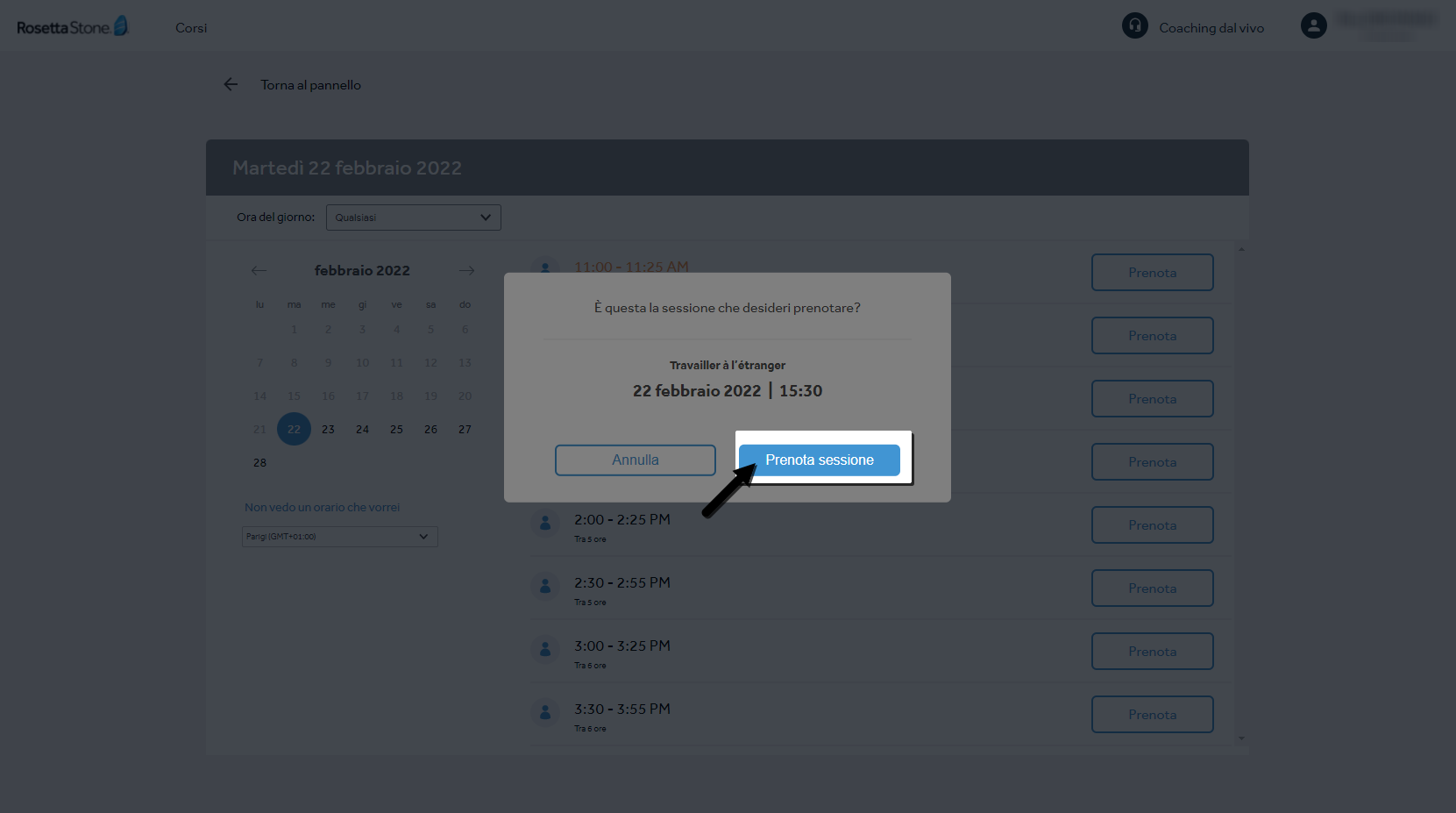Viewport: 1456px width, 813px height.
Task: Select February 28 in the calendar
Action: click(x=259, y=462)
